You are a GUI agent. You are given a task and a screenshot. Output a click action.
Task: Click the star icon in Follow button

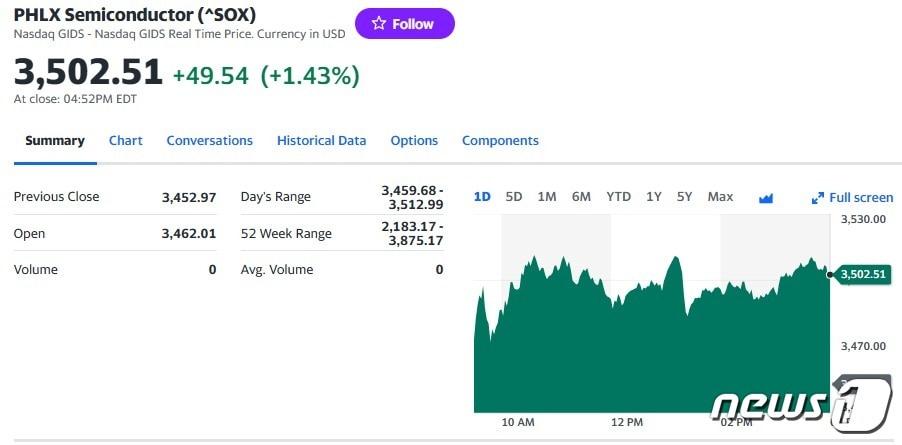pos(378,24)
